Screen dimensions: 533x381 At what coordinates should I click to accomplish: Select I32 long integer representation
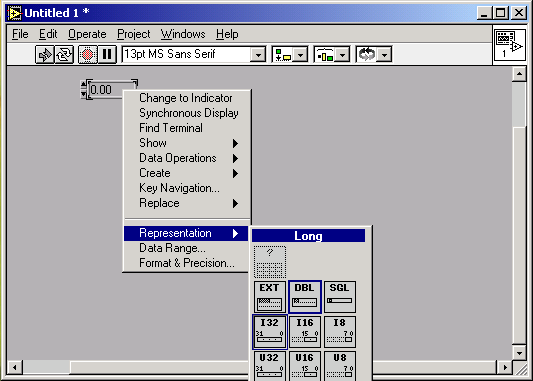pos(270,332)
